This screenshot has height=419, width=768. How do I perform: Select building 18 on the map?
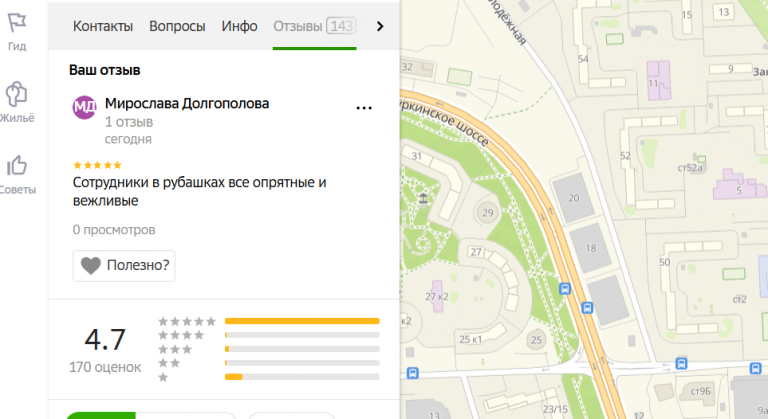tap(591, 248)
